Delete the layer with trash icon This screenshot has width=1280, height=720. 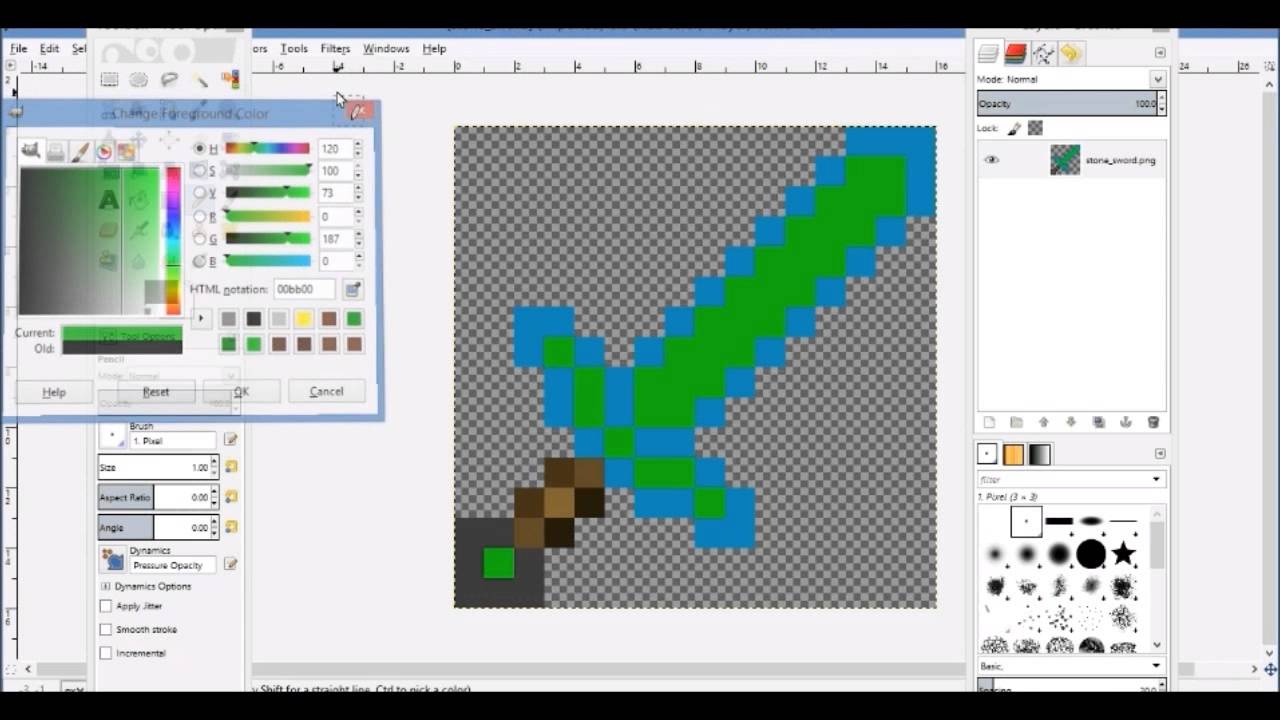tap(1153, 423)
